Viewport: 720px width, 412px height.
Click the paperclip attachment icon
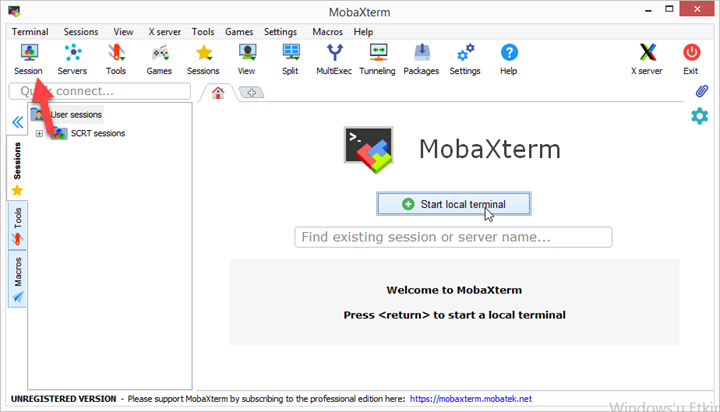pos(701,91)
